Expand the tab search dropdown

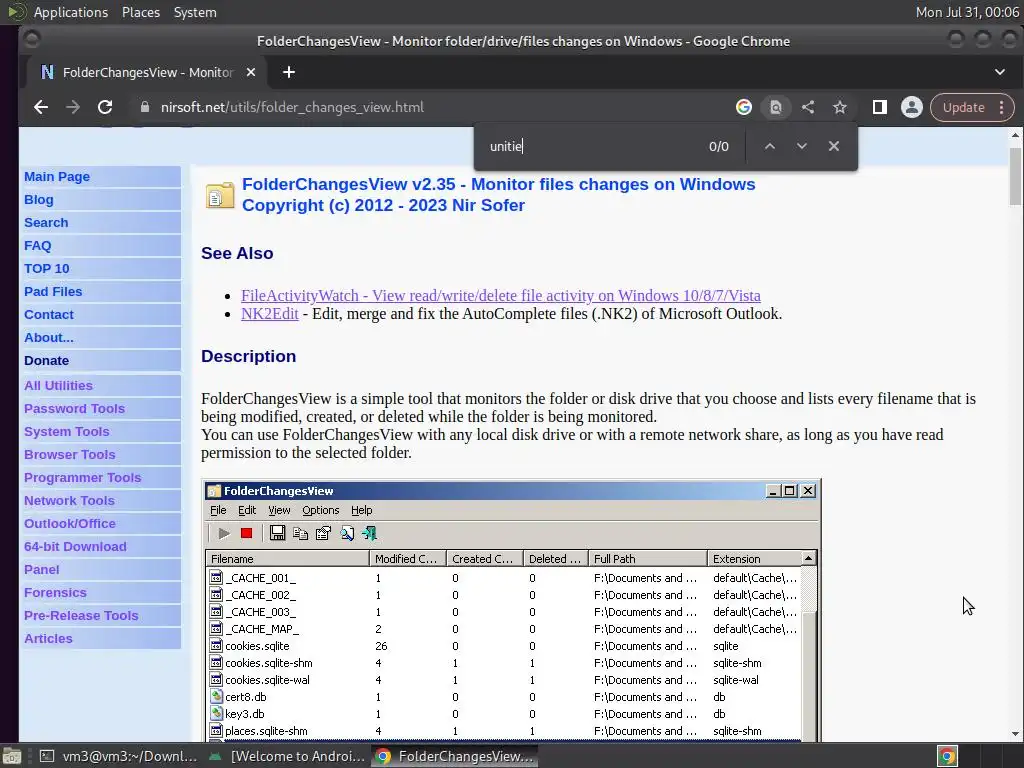coord(1000,72)
